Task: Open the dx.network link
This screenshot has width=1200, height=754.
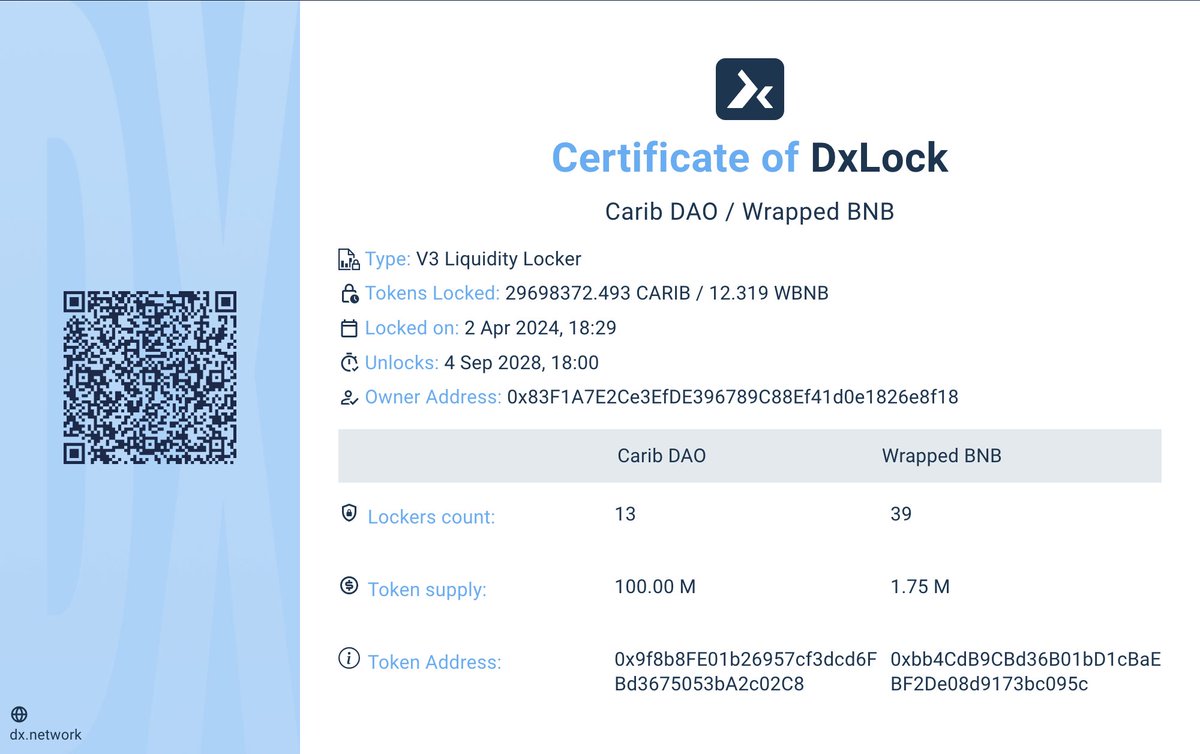Action: 46,735
